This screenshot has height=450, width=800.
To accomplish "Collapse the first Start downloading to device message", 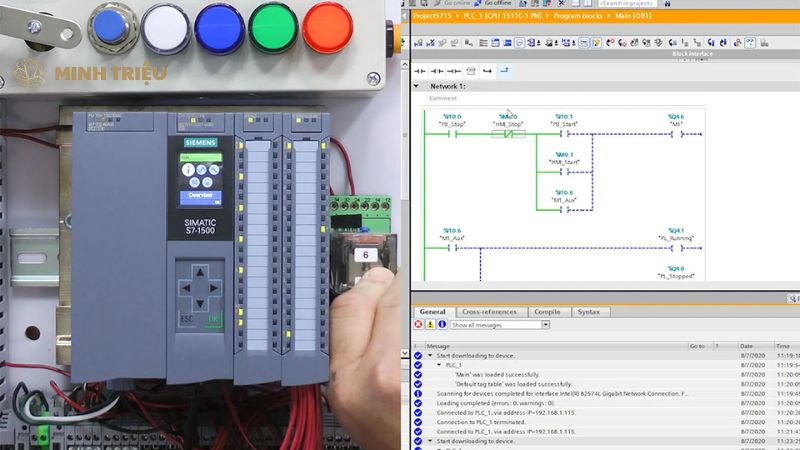I will [x=430, y=355].
